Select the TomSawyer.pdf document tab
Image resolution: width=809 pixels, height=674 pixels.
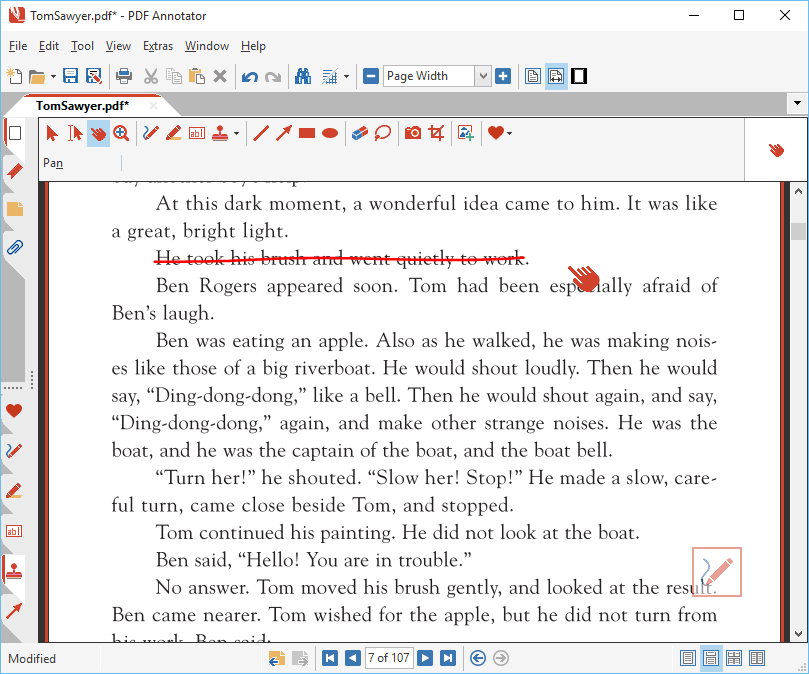[x=83, y=106]
